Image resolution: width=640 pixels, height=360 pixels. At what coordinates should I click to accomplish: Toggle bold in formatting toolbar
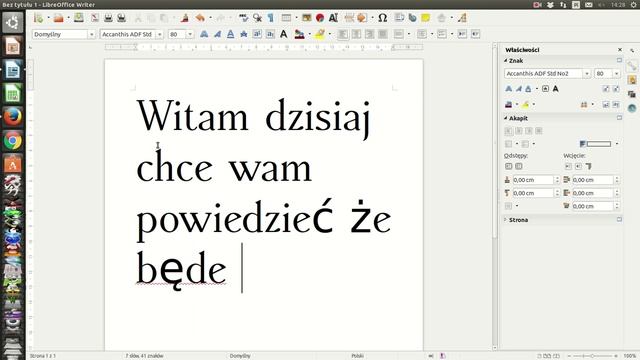point(204,34)
